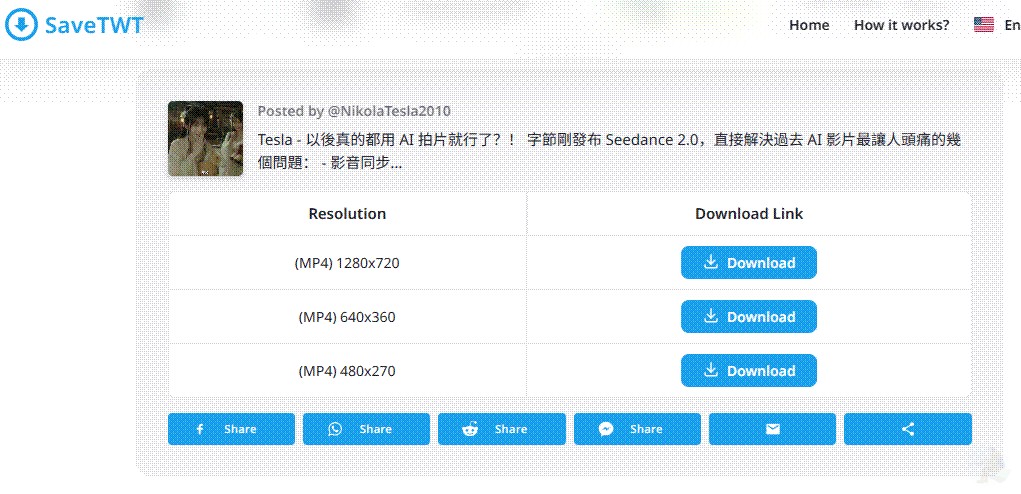
Task: Click the (MP4) 480x270 resolution cell
Action: 347,371
